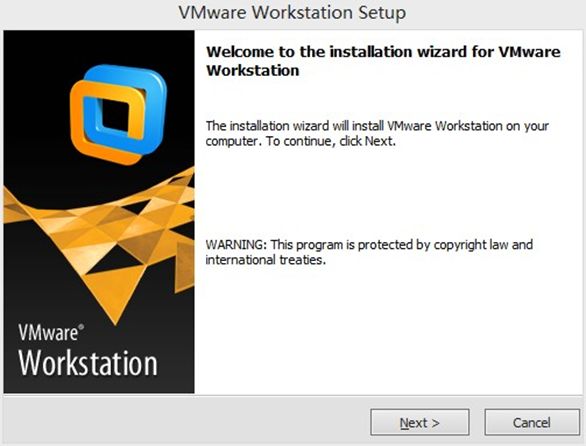Click the copyright WARNING paragraph
Viewport: 586px width, 446px height.
369,252
